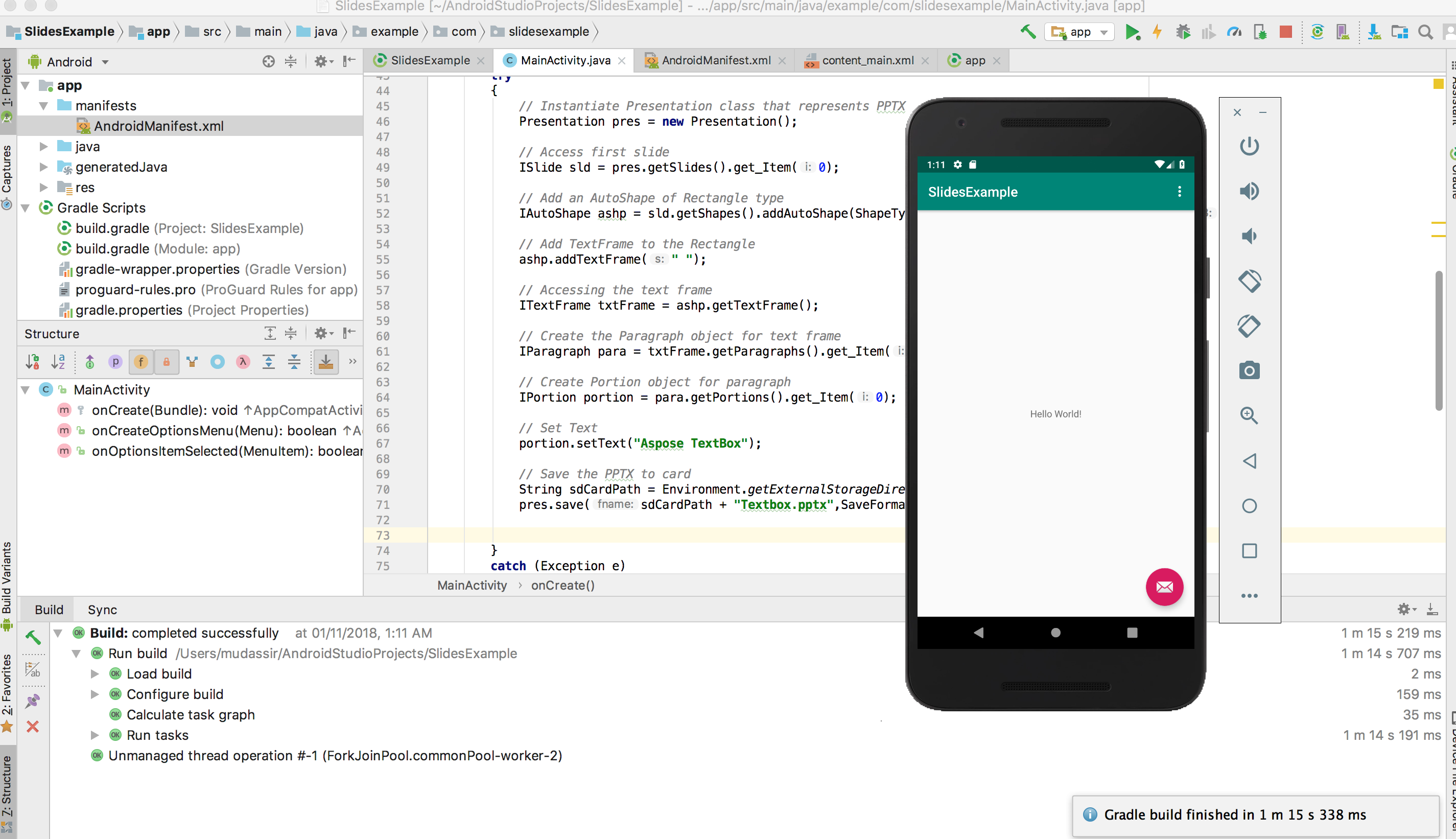Rotate emulator left using rotate icon
The height and width of the screenshot is (839, 1456).
click(1249, 281)
